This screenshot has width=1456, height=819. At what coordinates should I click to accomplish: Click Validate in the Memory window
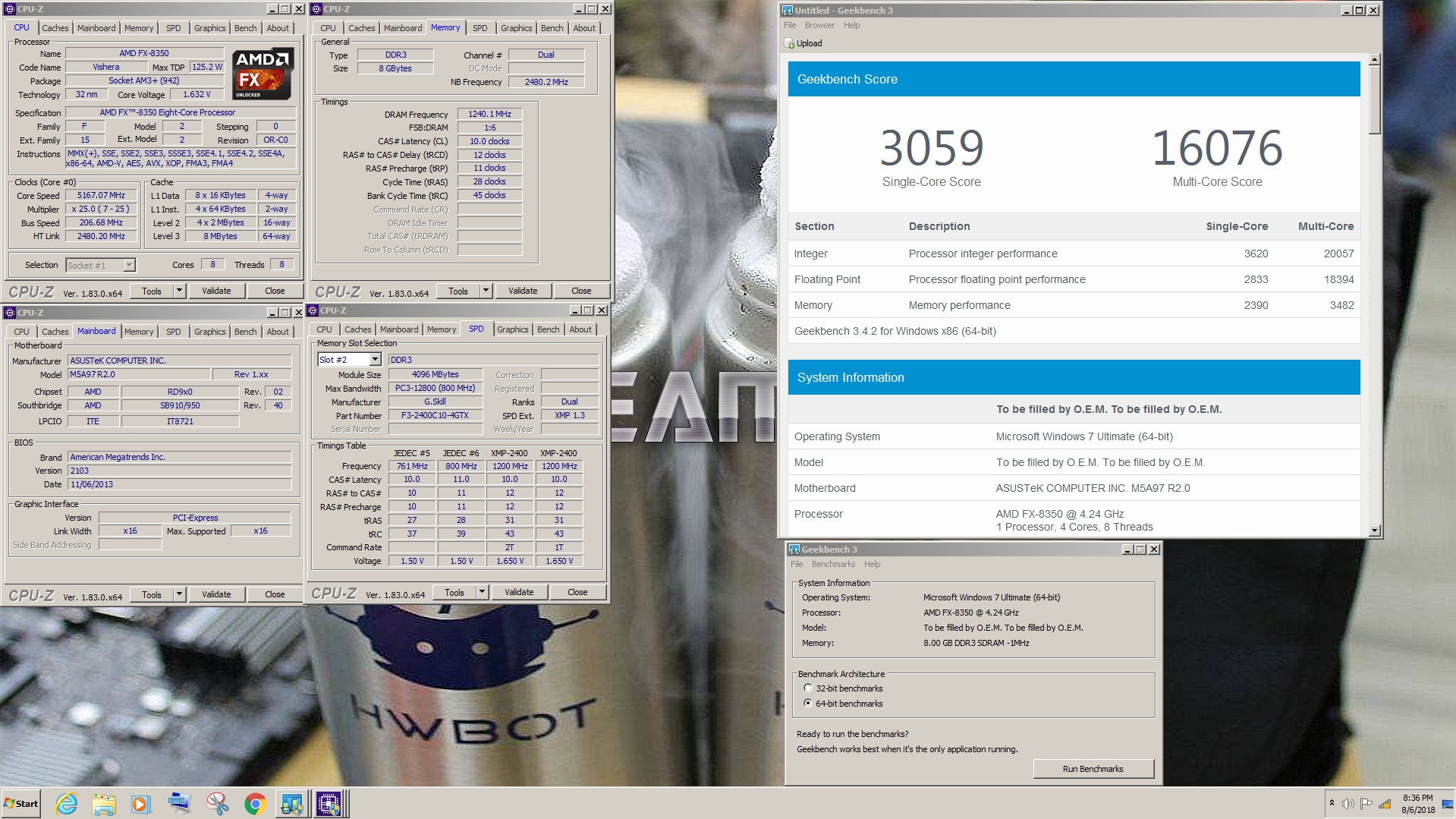point(523,291)
